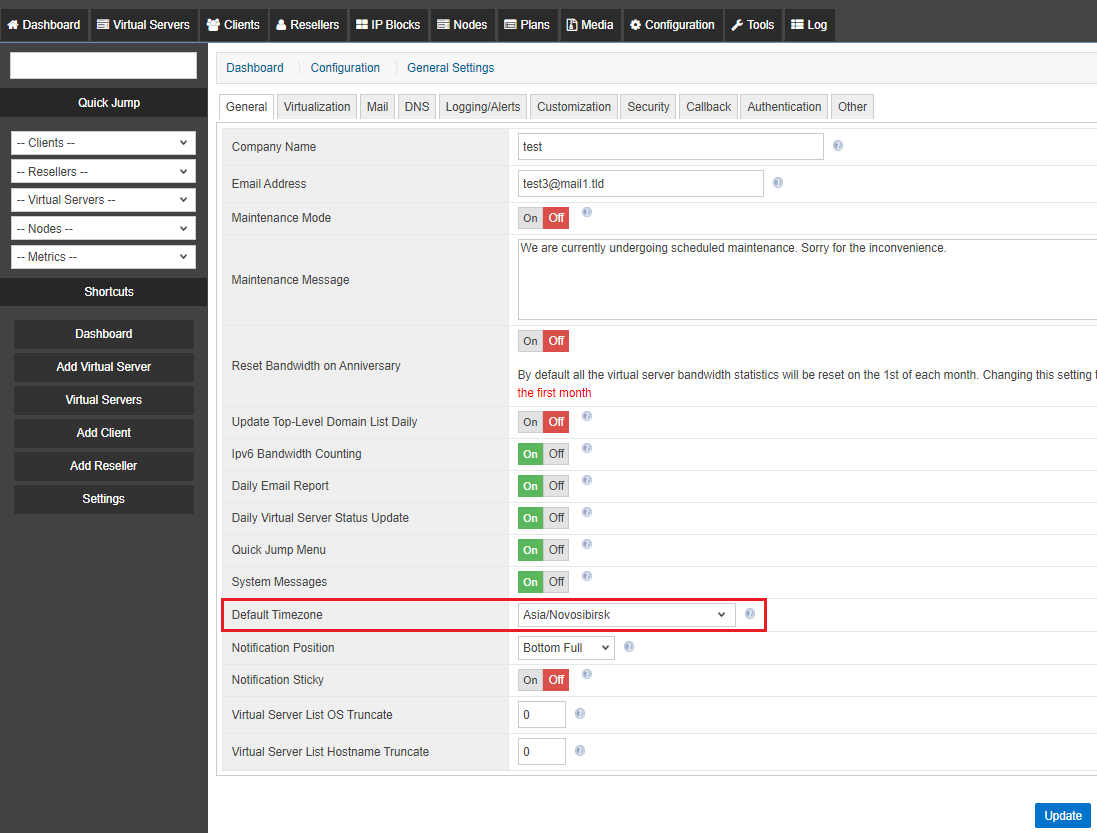
Task: Click help icon next to Default Timezone
Action: [750, 613]
